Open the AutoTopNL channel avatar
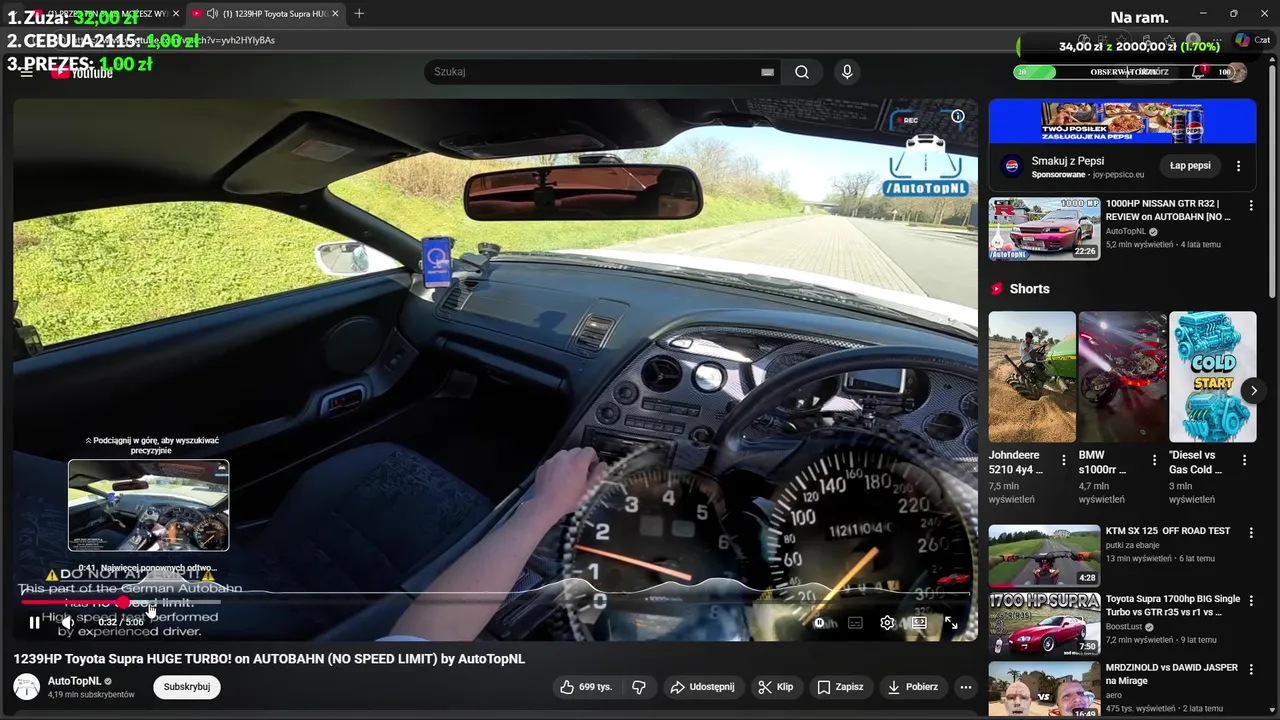This screenshot has height=720, width=1280. [27, 687]
